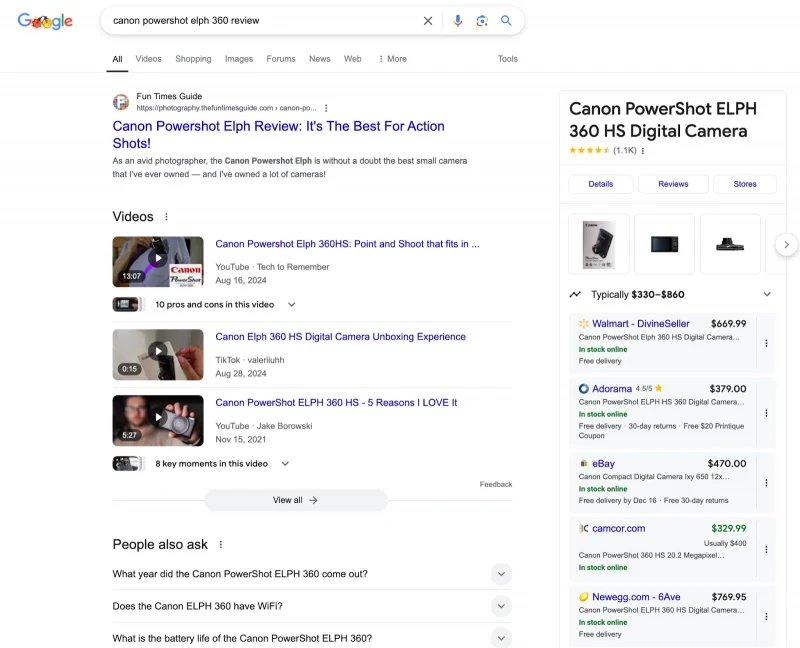Expand 10 pros and cons in this video
Image resolution: width=800 pixels, height=648 pixels.
[226, 305]
